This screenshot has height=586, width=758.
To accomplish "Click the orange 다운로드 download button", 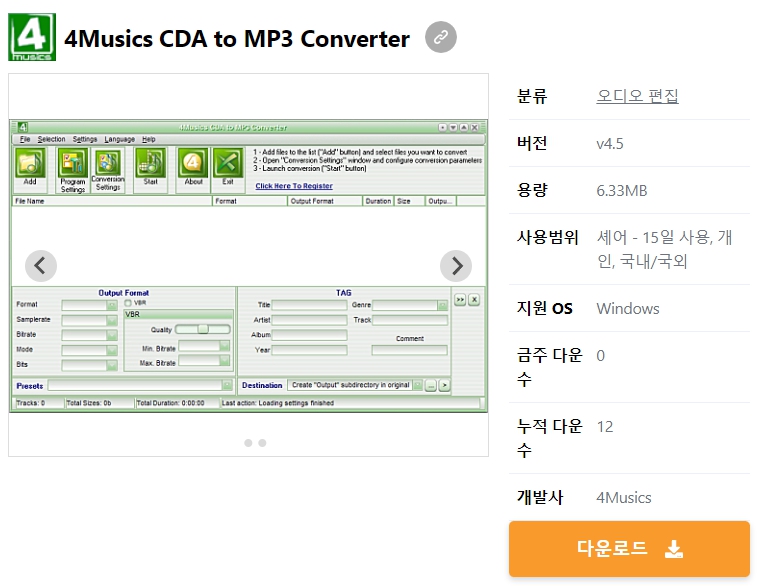I will coord(629,549).
